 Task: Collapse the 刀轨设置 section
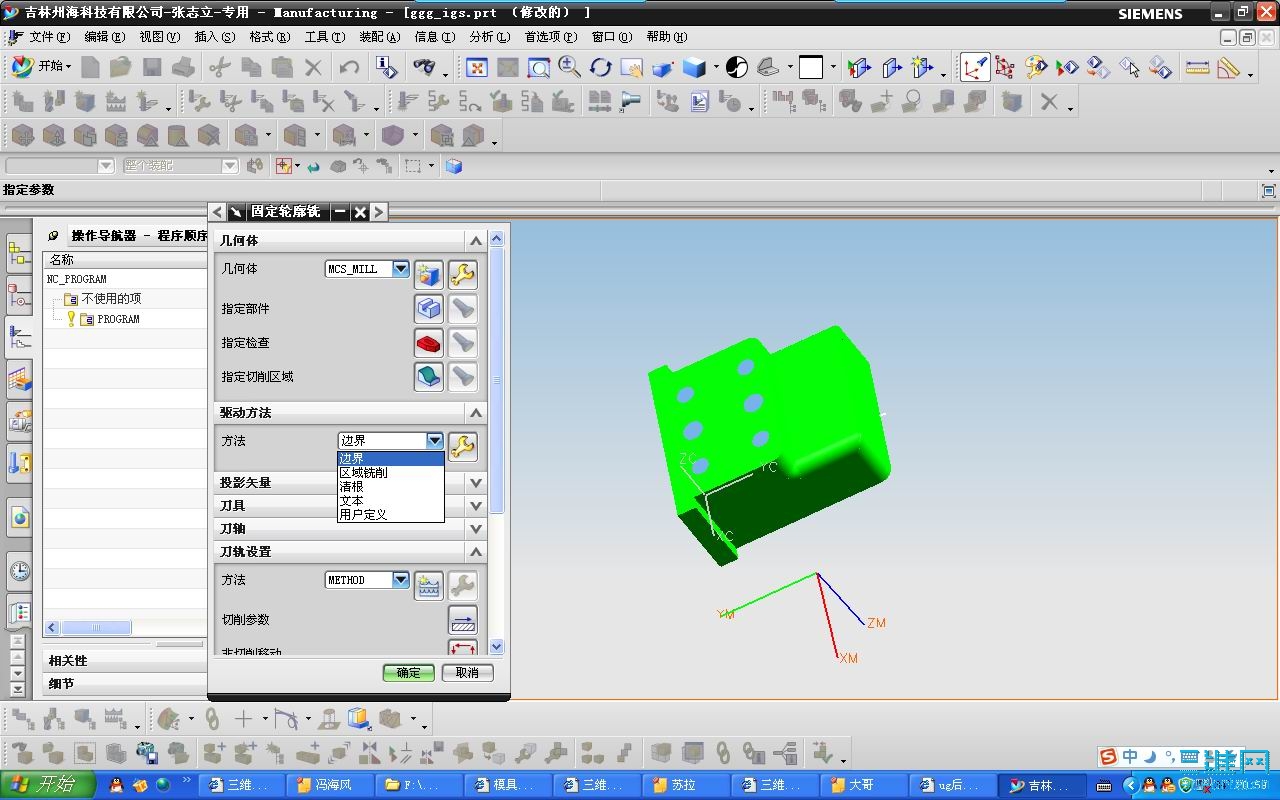tap(476, 552)
